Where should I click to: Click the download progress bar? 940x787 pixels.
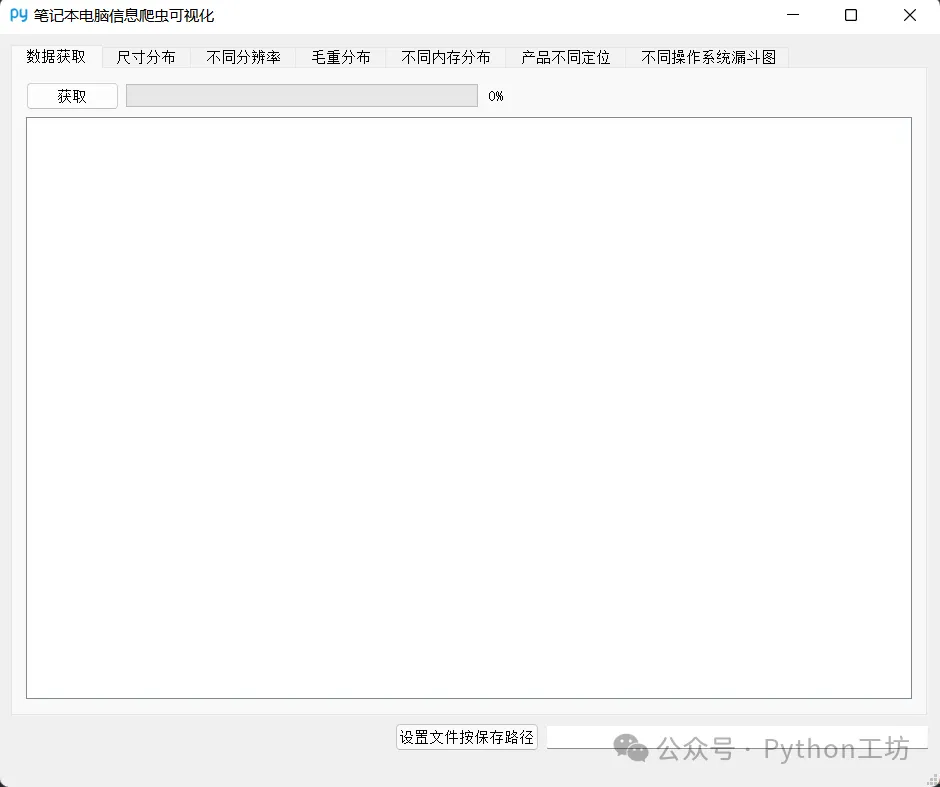[302, 96]
